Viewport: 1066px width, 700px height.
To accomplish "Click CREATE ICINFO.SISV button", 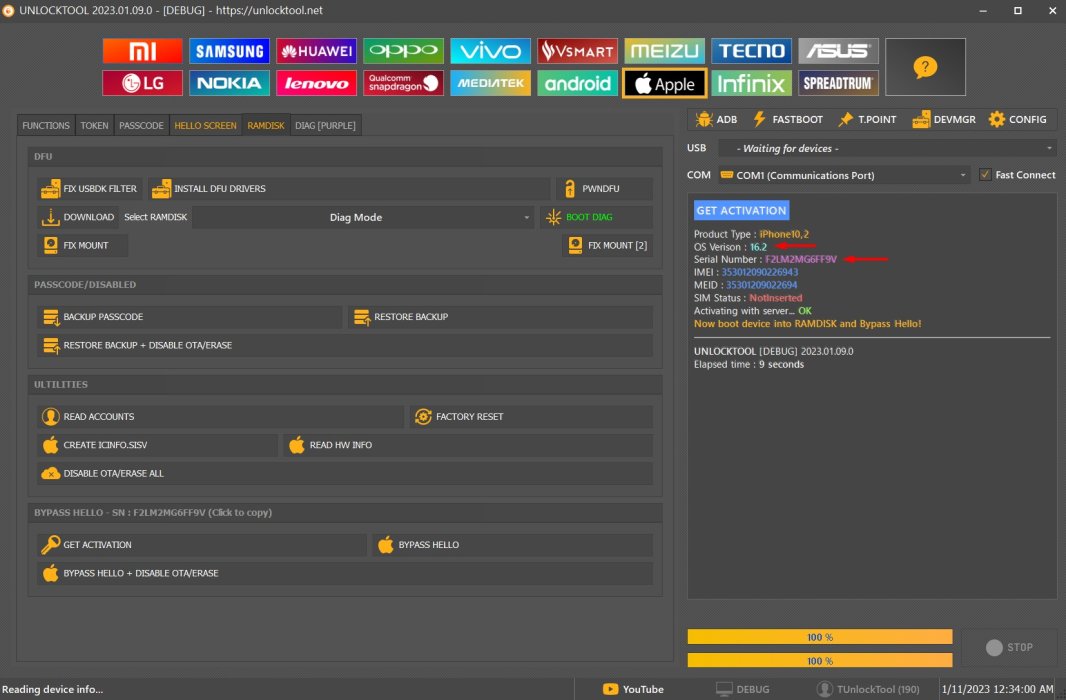I will coord(158,445).
